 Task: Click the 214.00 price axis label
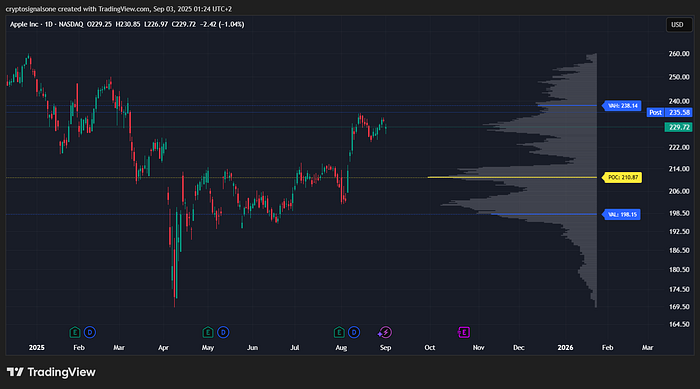pos(679,169)
